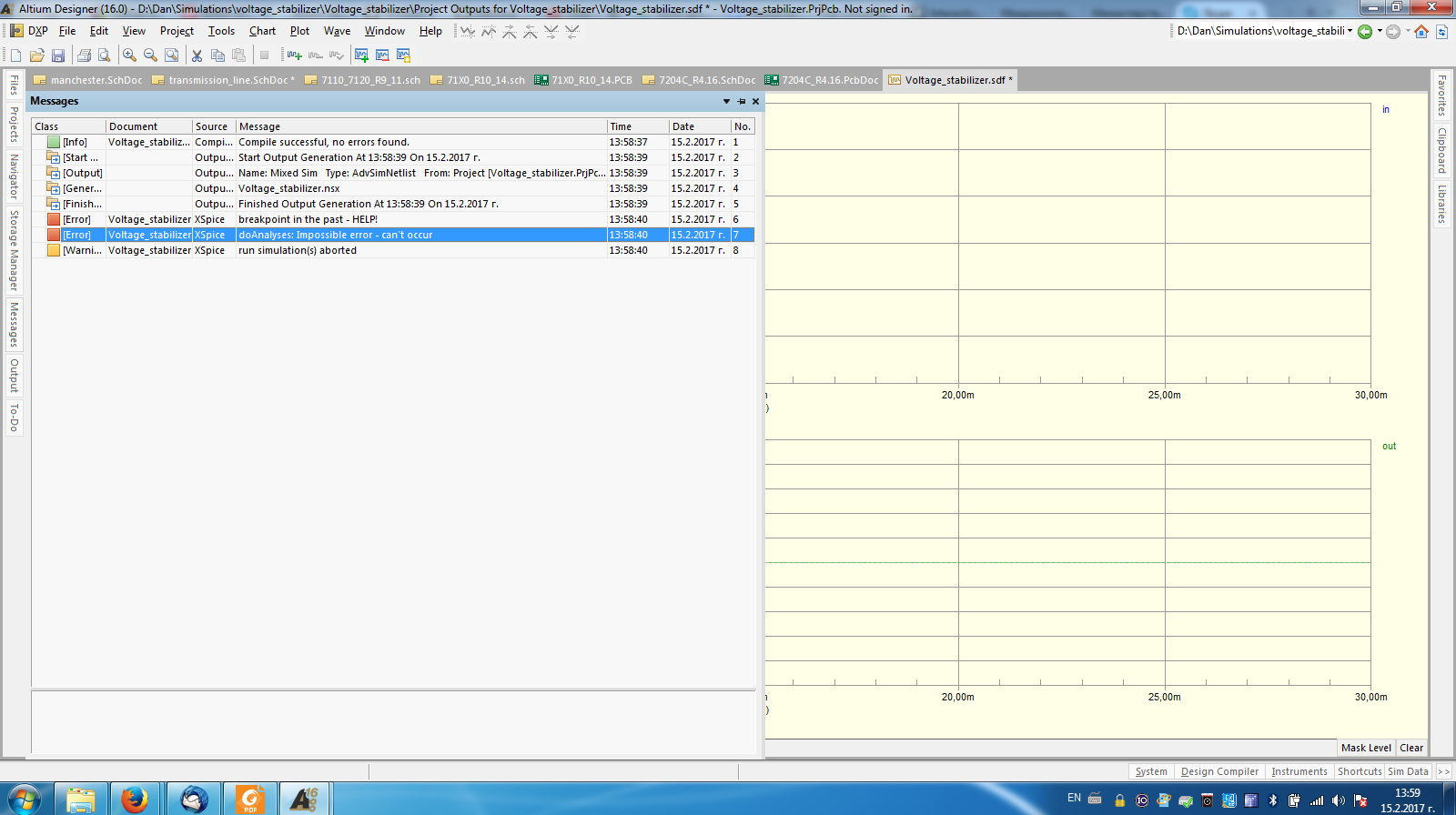Switch to the 7204C_R4.16.PcbDoc tab
Screen dimensions: 1456x815
pos(822,80)
